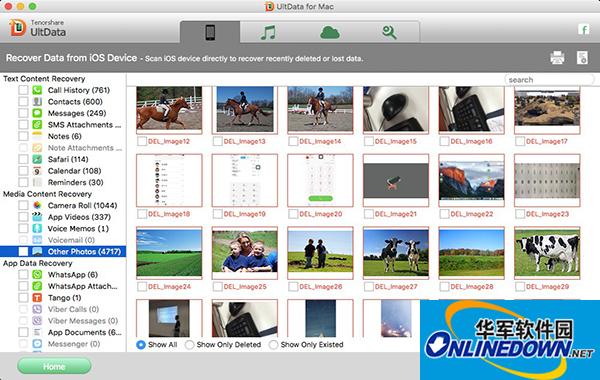The height and width of the screenshot is (380, 600).
Task: Click the Voice Memos icon
Action: click(37, 228)
